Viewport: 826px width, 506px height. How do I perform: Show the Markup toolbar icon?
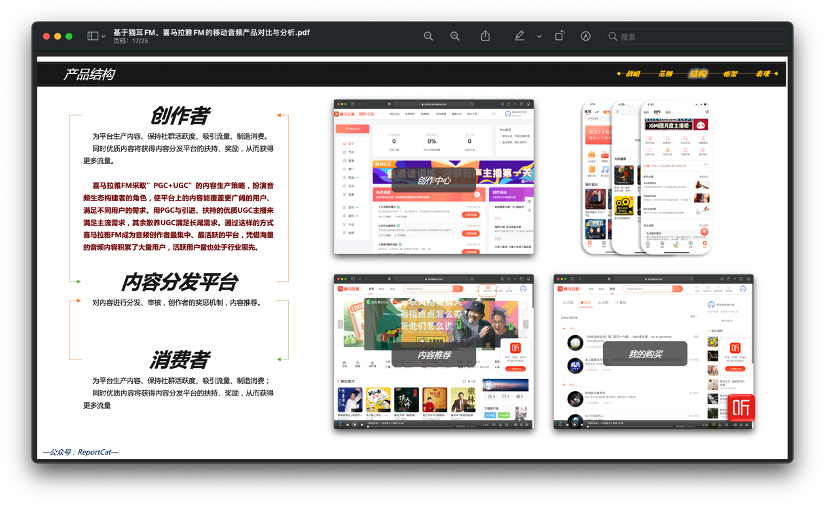tap(585, 36)
